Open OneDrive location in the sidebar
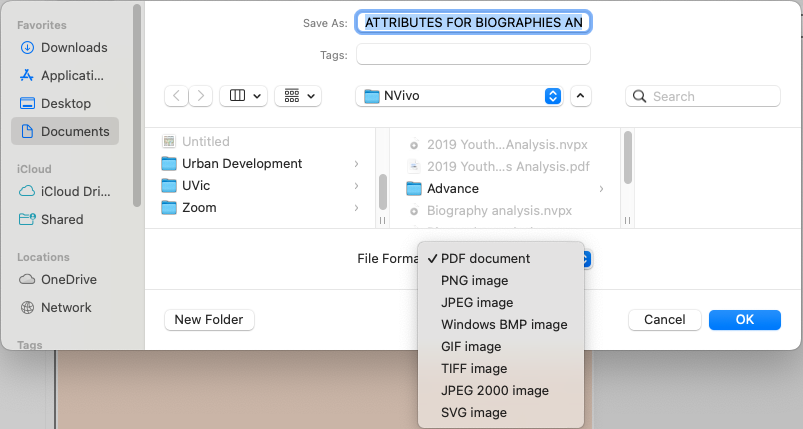The width and height of the screenshot is (803, 429). pos(68,279)
